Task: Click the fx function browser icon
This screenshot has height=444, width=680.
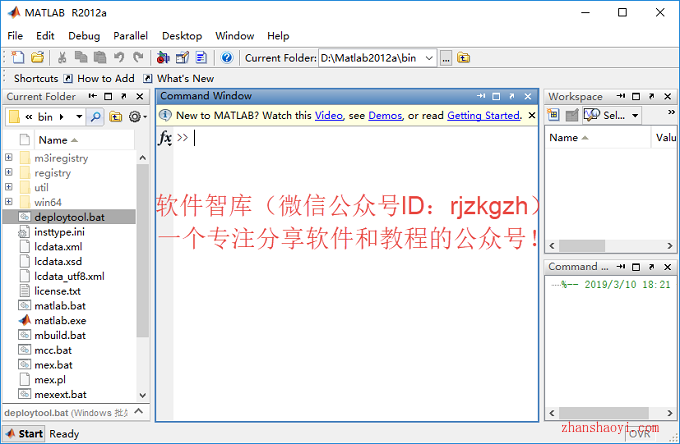Action: [165, 138]
